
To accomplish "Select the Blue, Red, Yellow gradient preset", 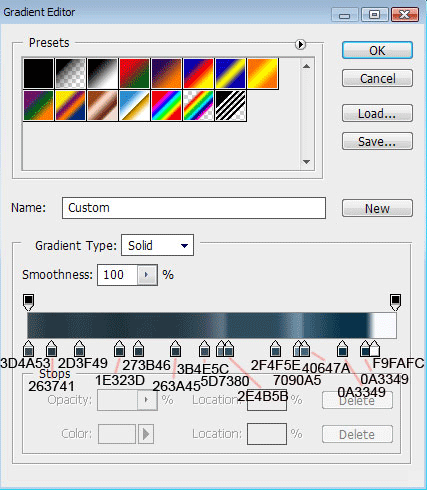I will 198,73.
